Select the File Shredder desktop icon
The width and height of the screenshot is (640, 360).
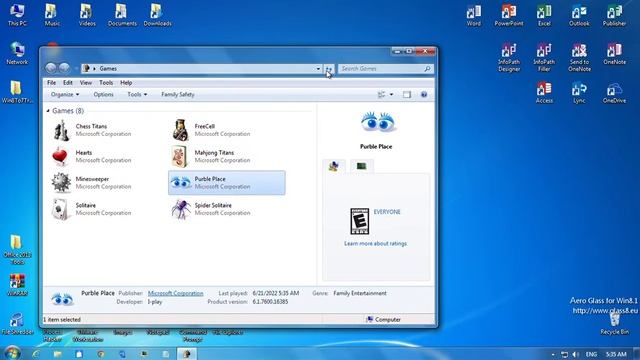[17, 324]
